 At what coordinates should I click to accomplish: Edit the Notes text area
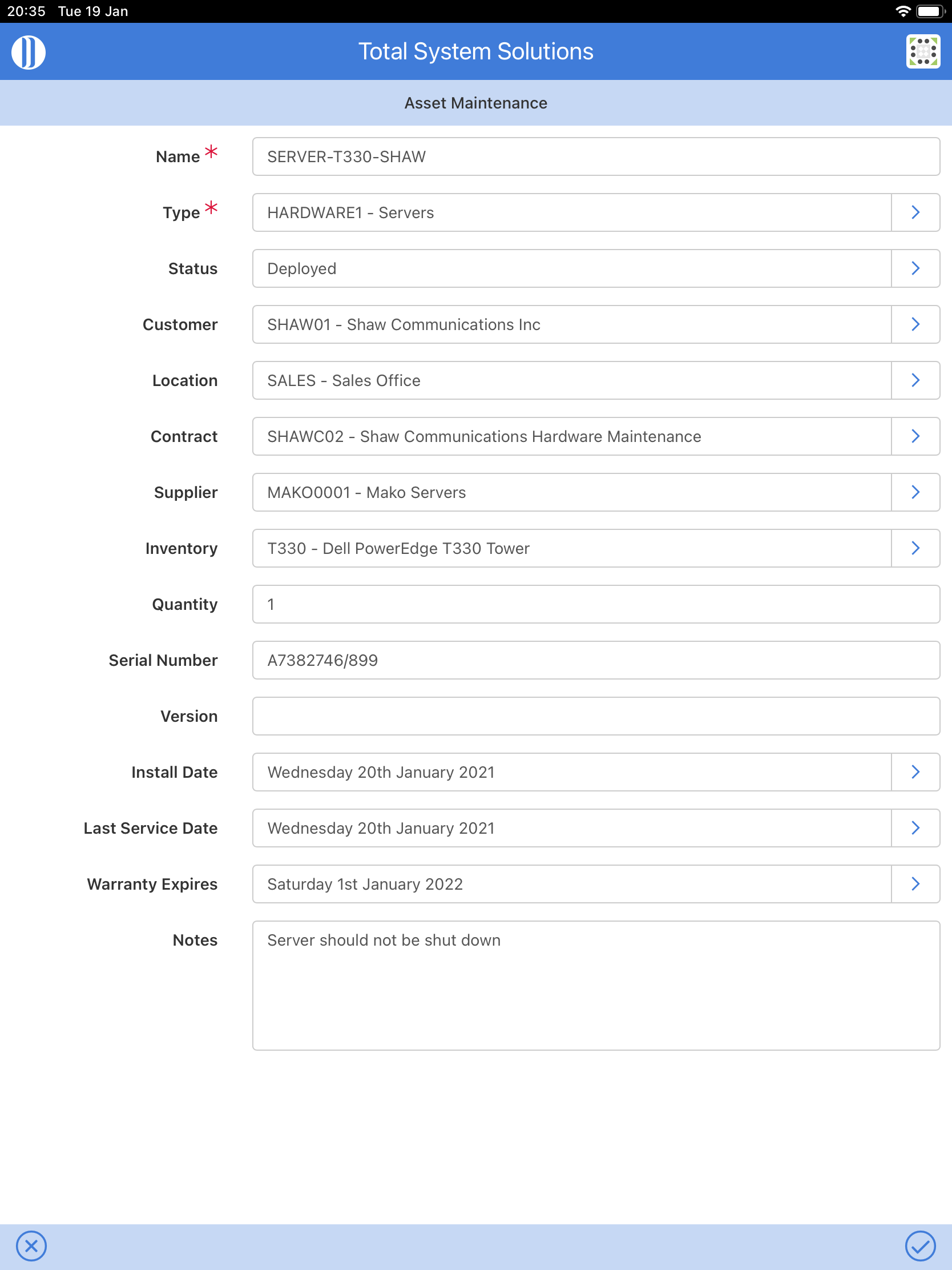596,986
